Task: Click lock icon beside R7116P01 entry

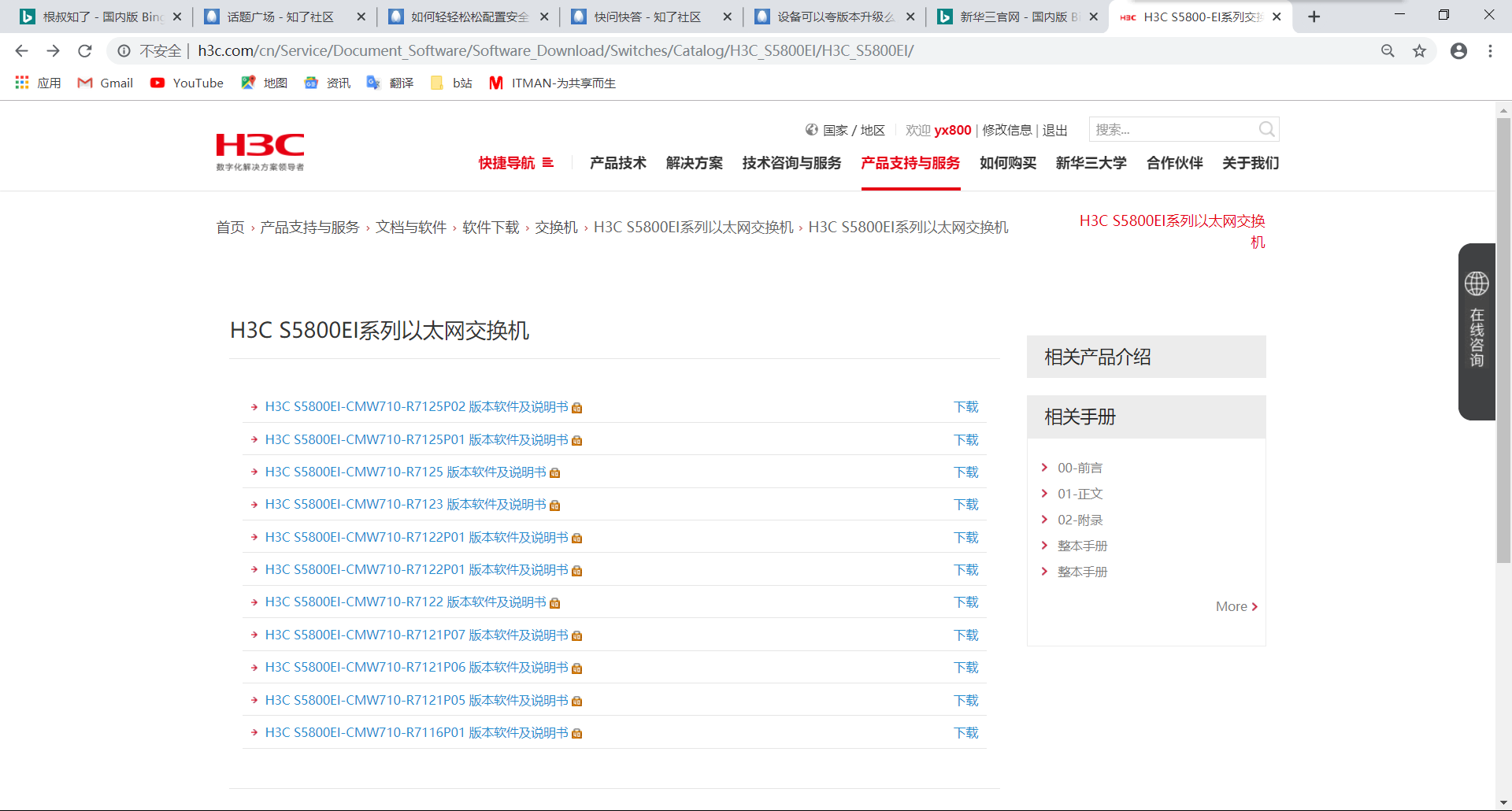Action: [577, 734]
